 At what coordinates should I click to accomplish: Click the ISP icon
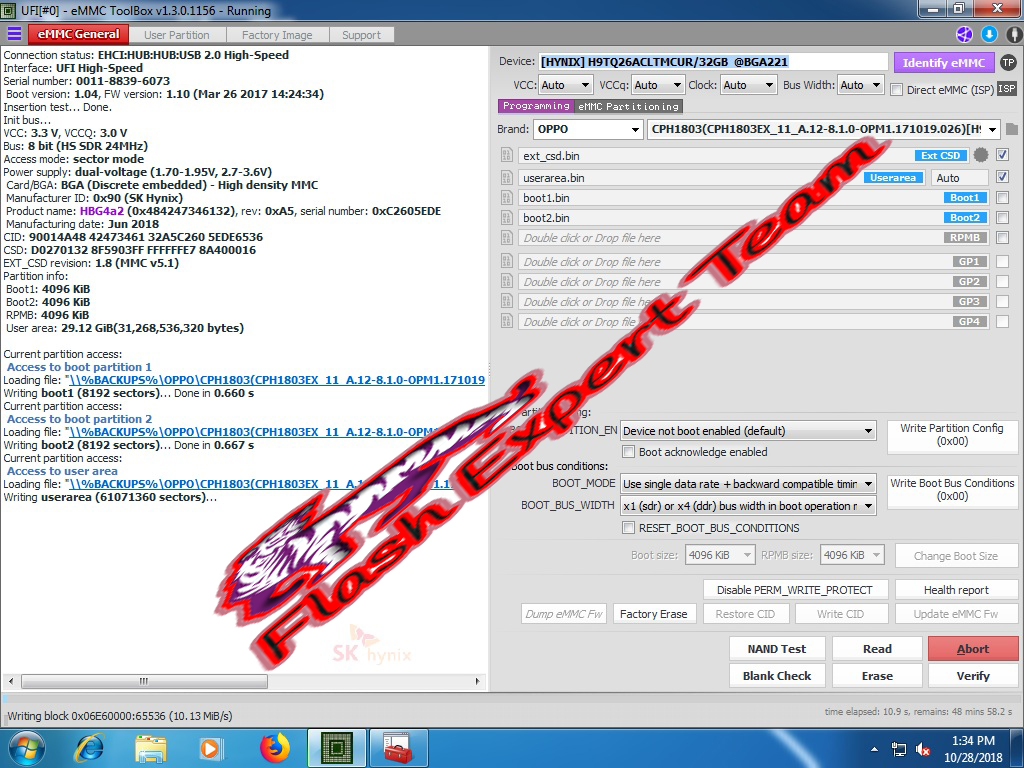pyautogui.click(x=1007, y=88)
